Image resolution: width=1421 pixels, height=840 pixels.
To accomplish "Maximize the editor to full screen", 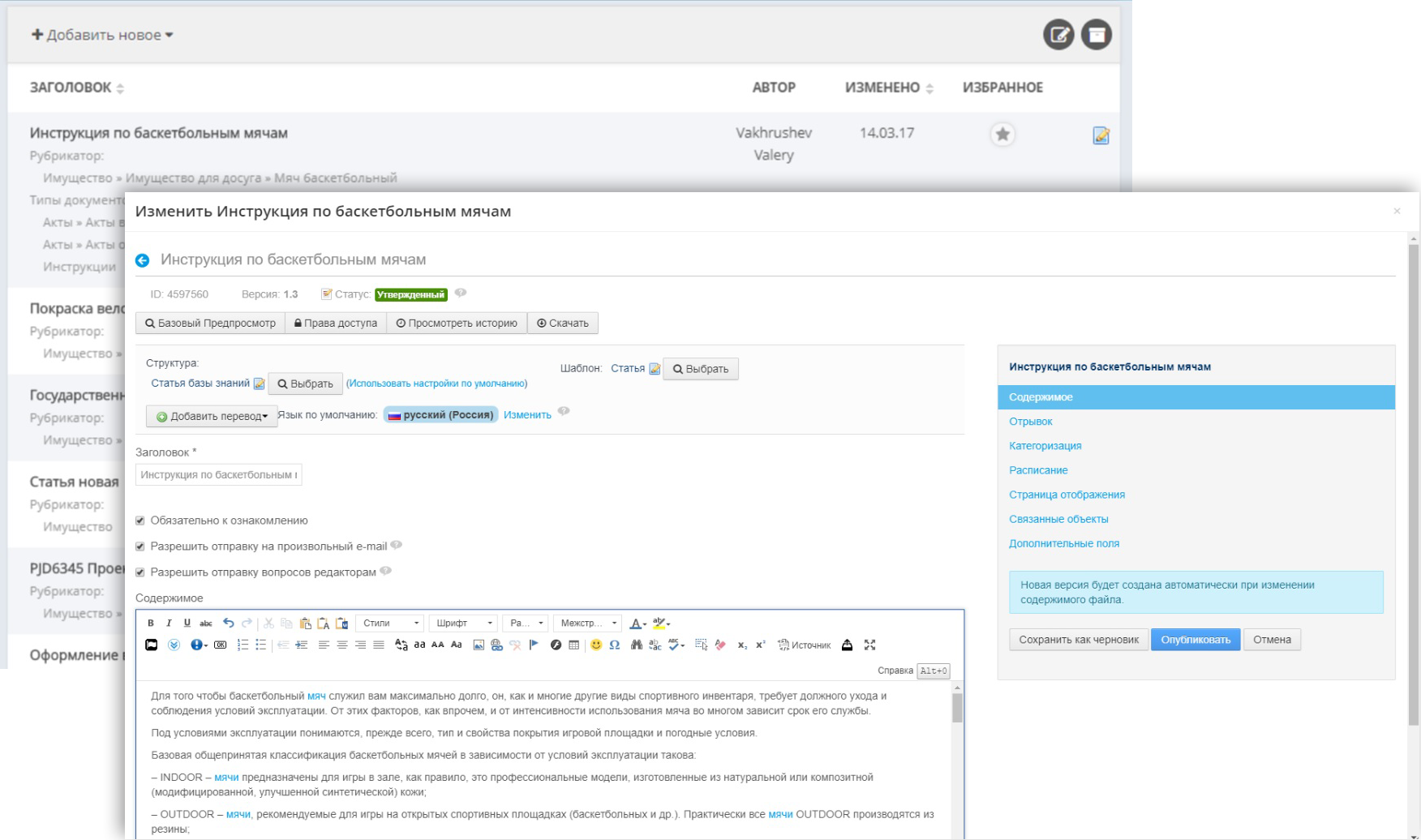I will click(x=869, y=645).
